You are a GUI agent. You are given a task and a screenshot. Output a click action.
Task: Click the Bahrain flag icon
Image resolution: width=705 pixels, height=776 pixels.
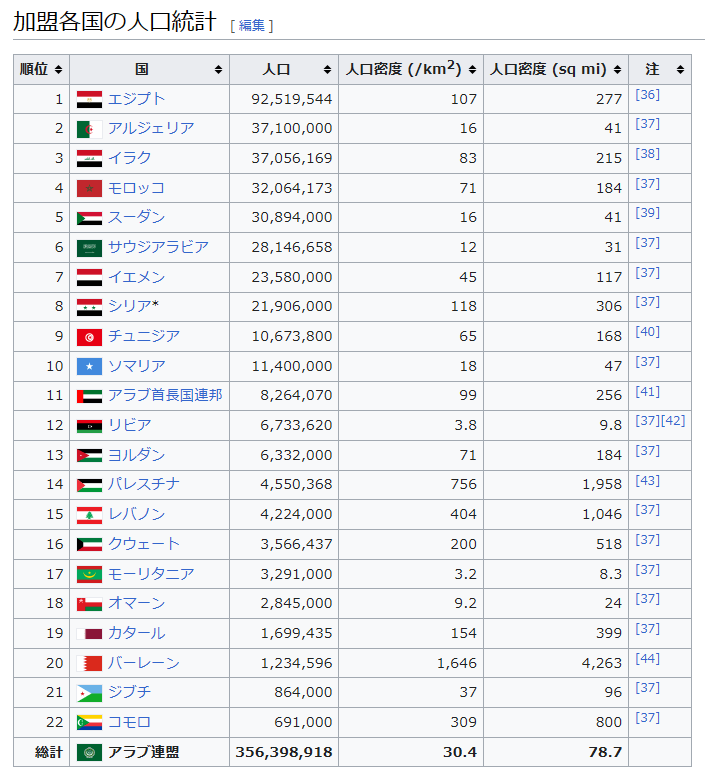tap(89, 663)
